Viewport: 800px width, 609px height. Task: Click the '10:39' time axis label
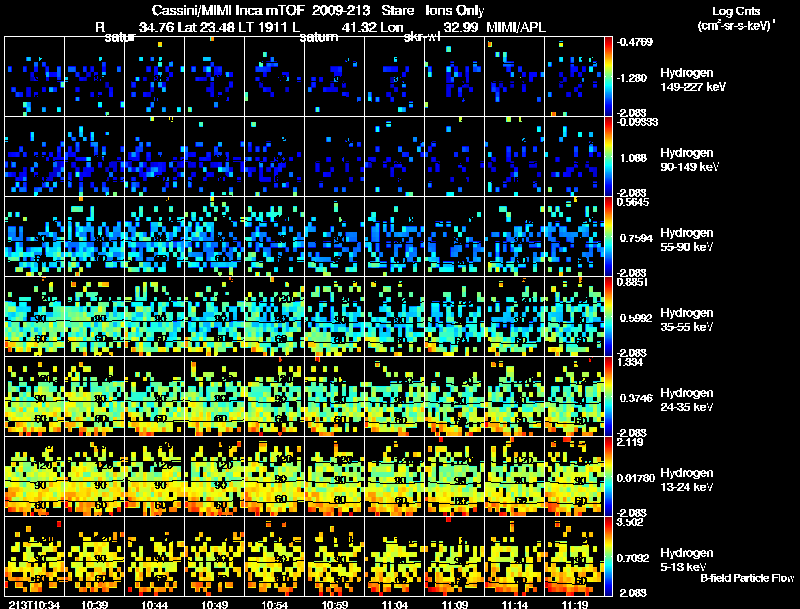coord(95,604)
